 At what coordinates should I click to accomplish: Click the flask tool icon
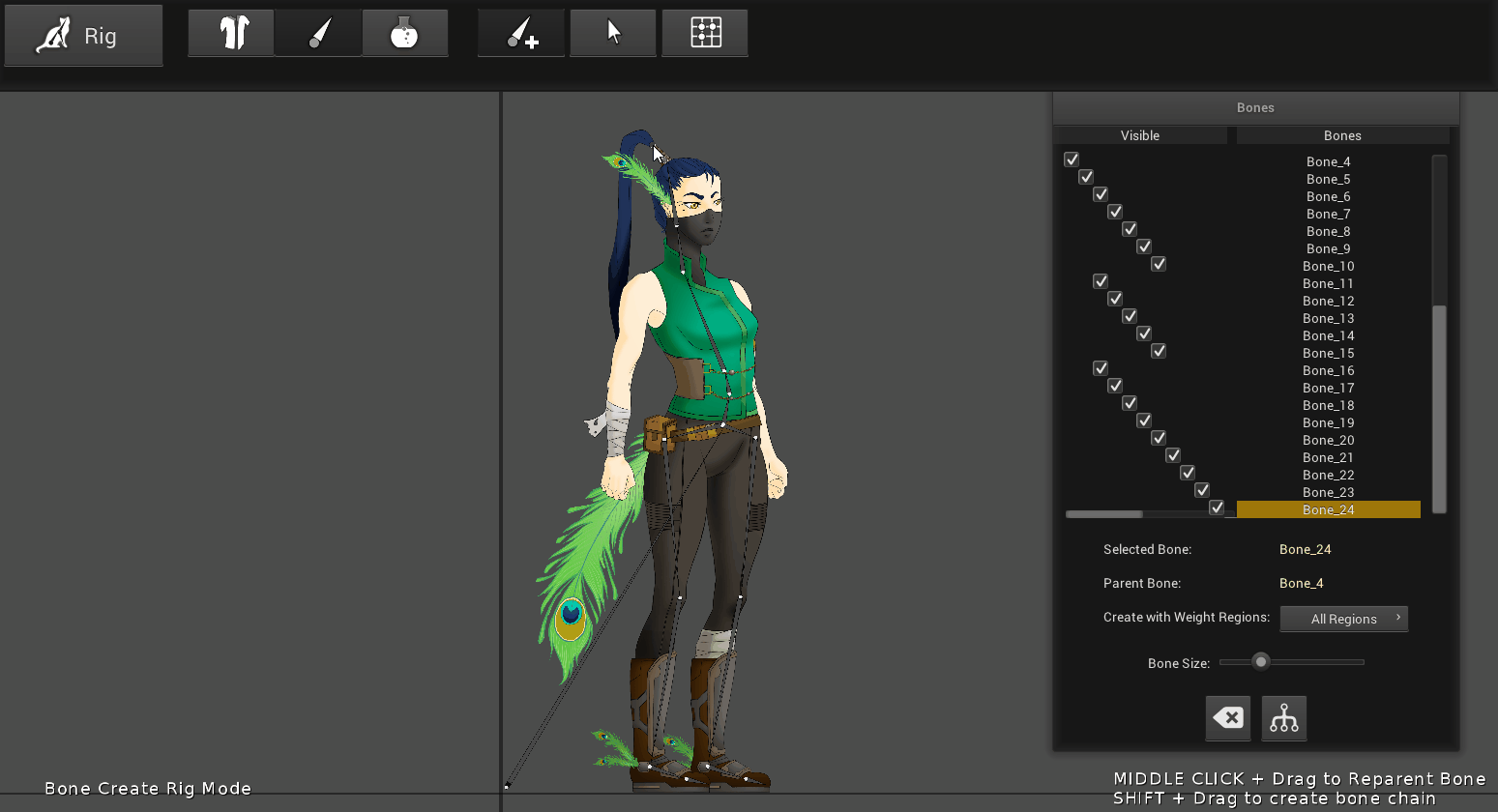point(405,34)
